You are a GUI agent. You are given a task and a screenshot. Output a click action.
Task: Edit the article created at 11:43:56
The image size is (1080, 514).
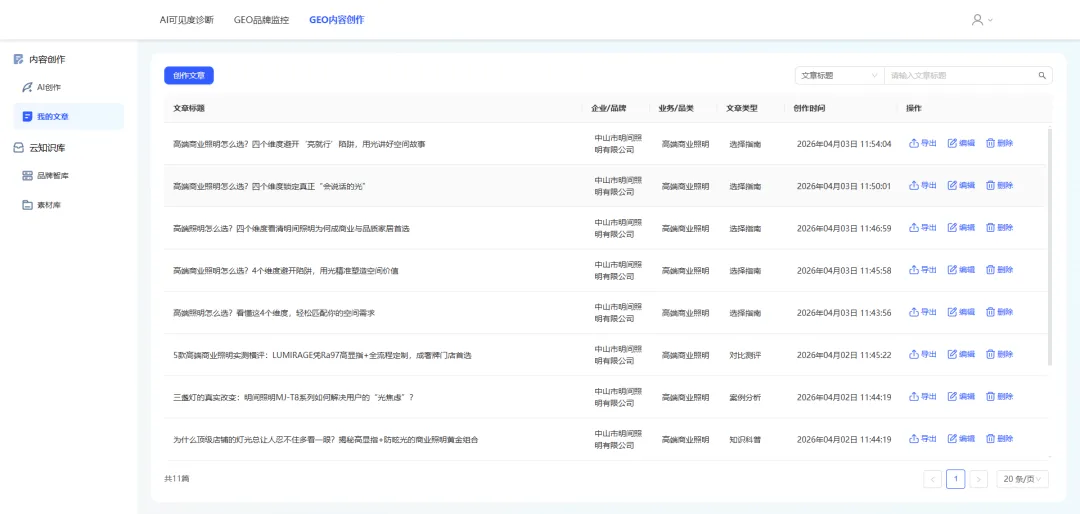click(x=962, y=312)
